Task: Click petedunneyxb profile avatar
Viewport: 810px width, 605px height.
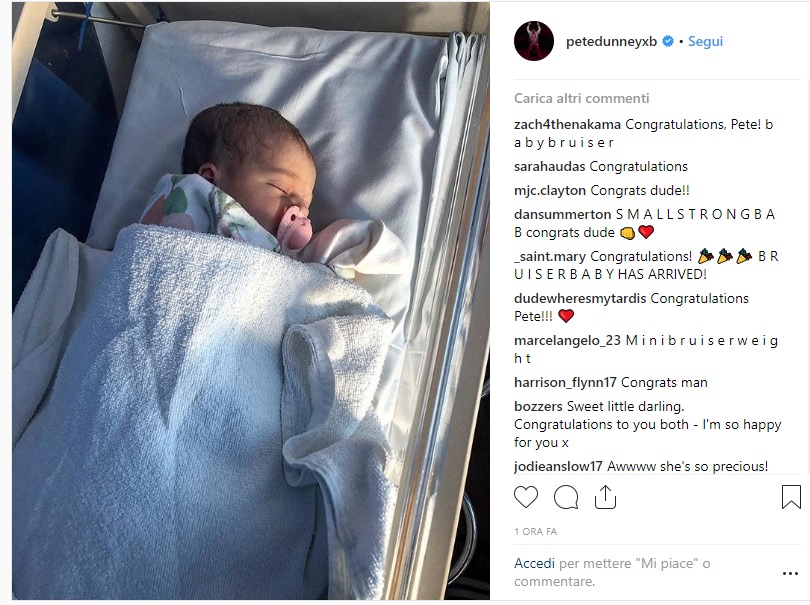Action: pos(534,41)
